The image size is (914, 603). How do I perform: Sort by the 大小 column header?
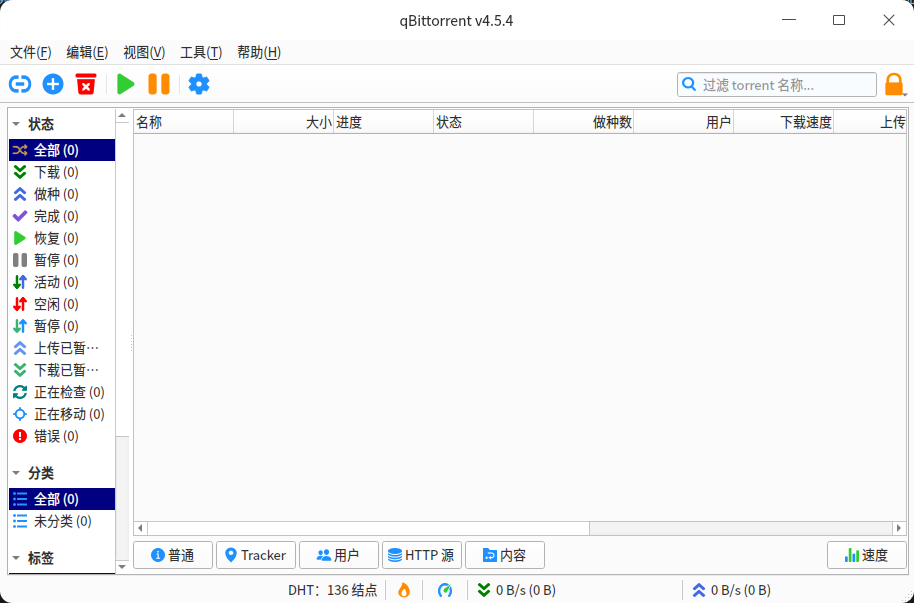coord(283,122)
